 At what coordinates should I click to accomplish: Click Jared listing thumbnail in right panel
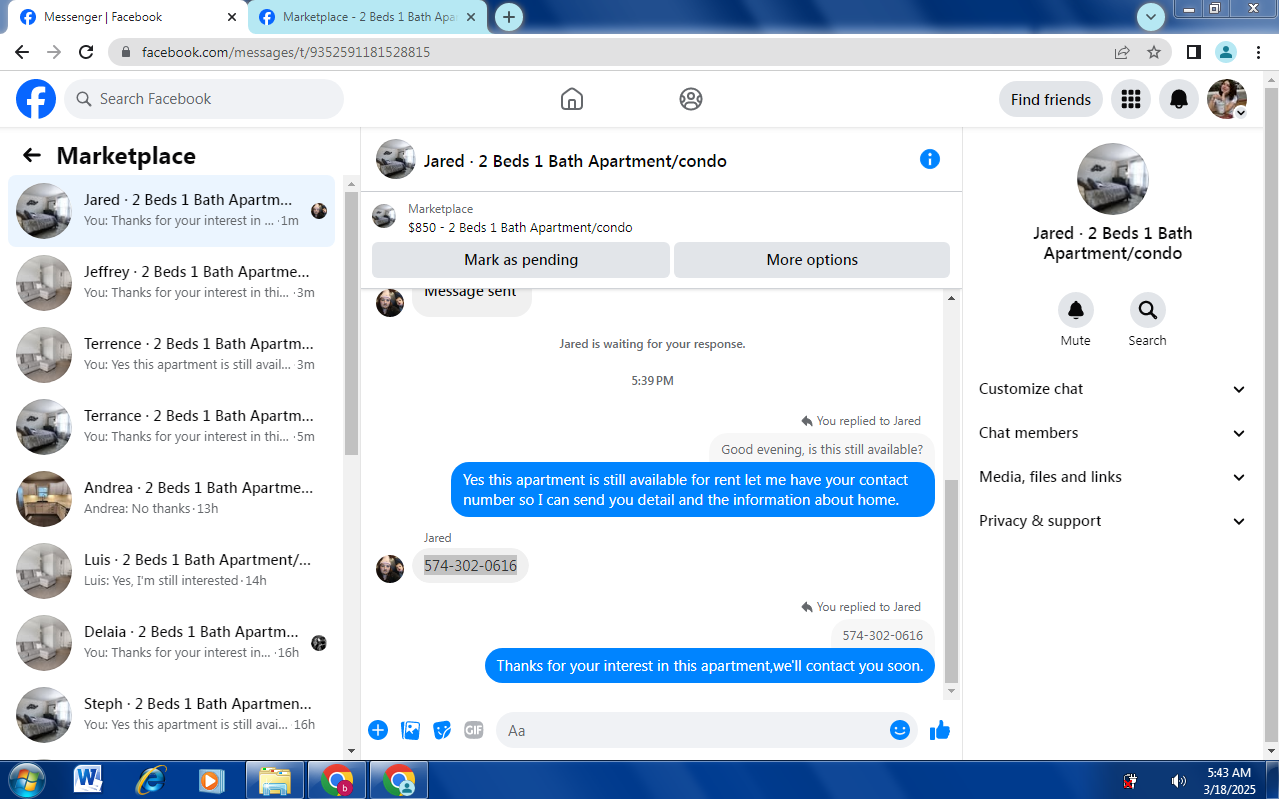tap(1112, 179)
